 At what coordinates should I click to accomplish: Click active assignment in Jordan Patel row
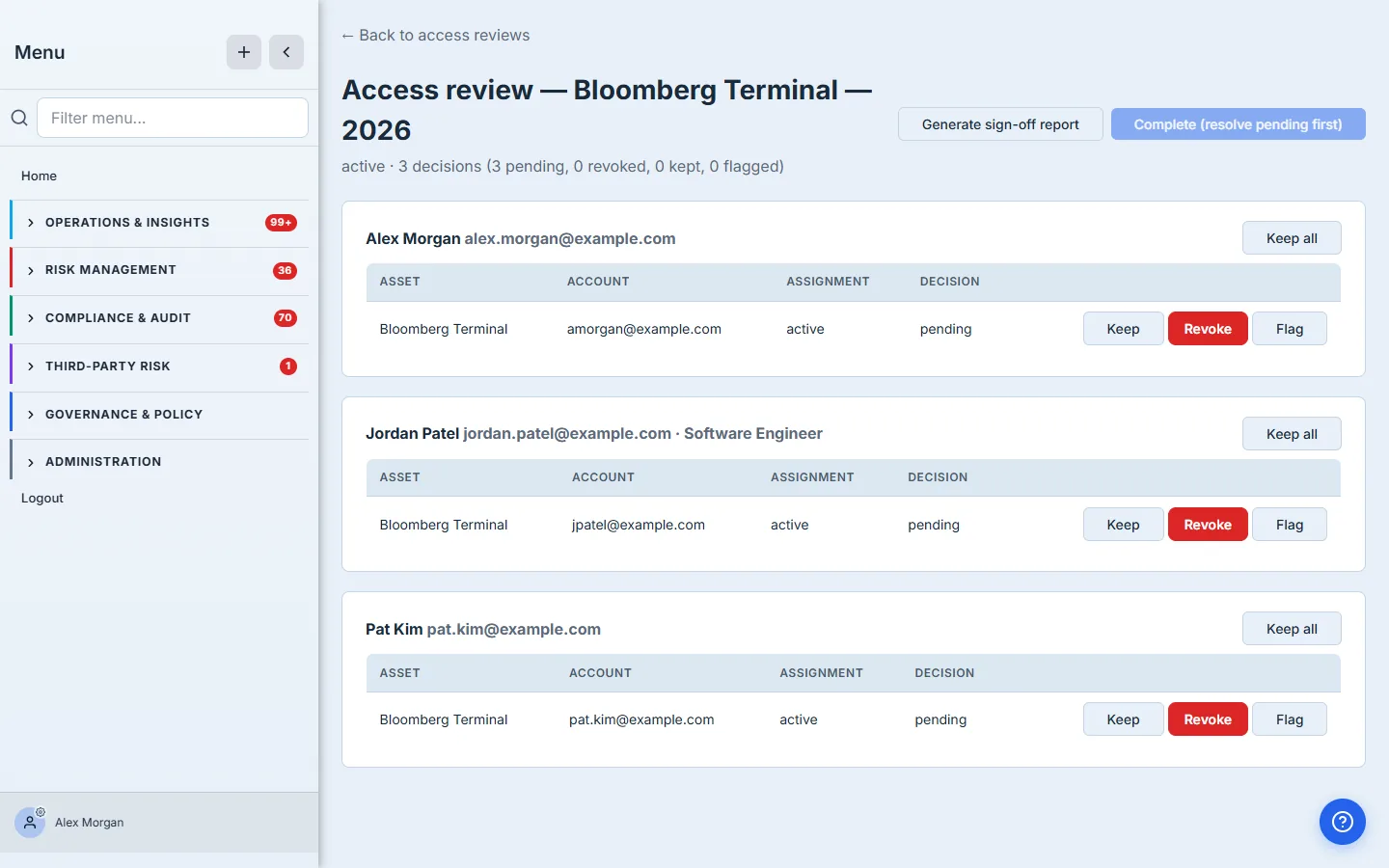[790, 525]
